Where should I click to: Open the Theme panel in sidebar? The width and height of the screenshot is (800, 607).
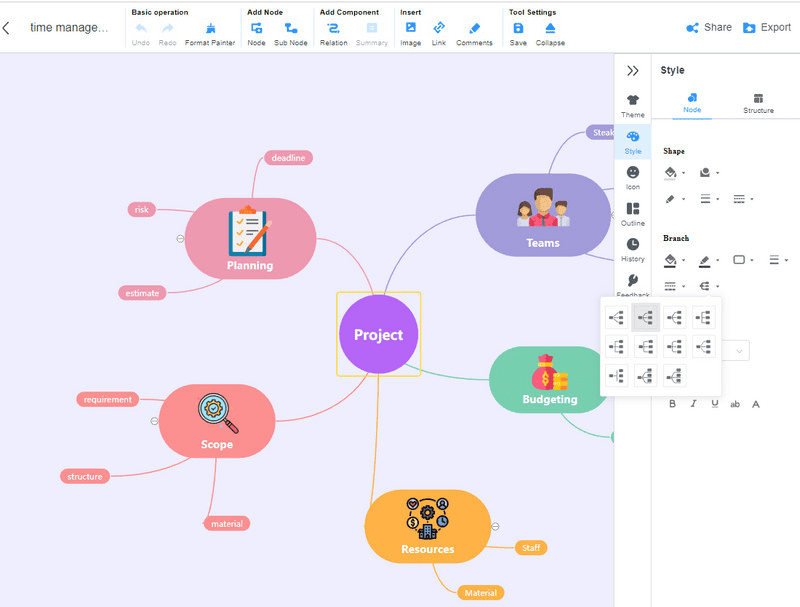pyautogui.click(x=633, y=105)
